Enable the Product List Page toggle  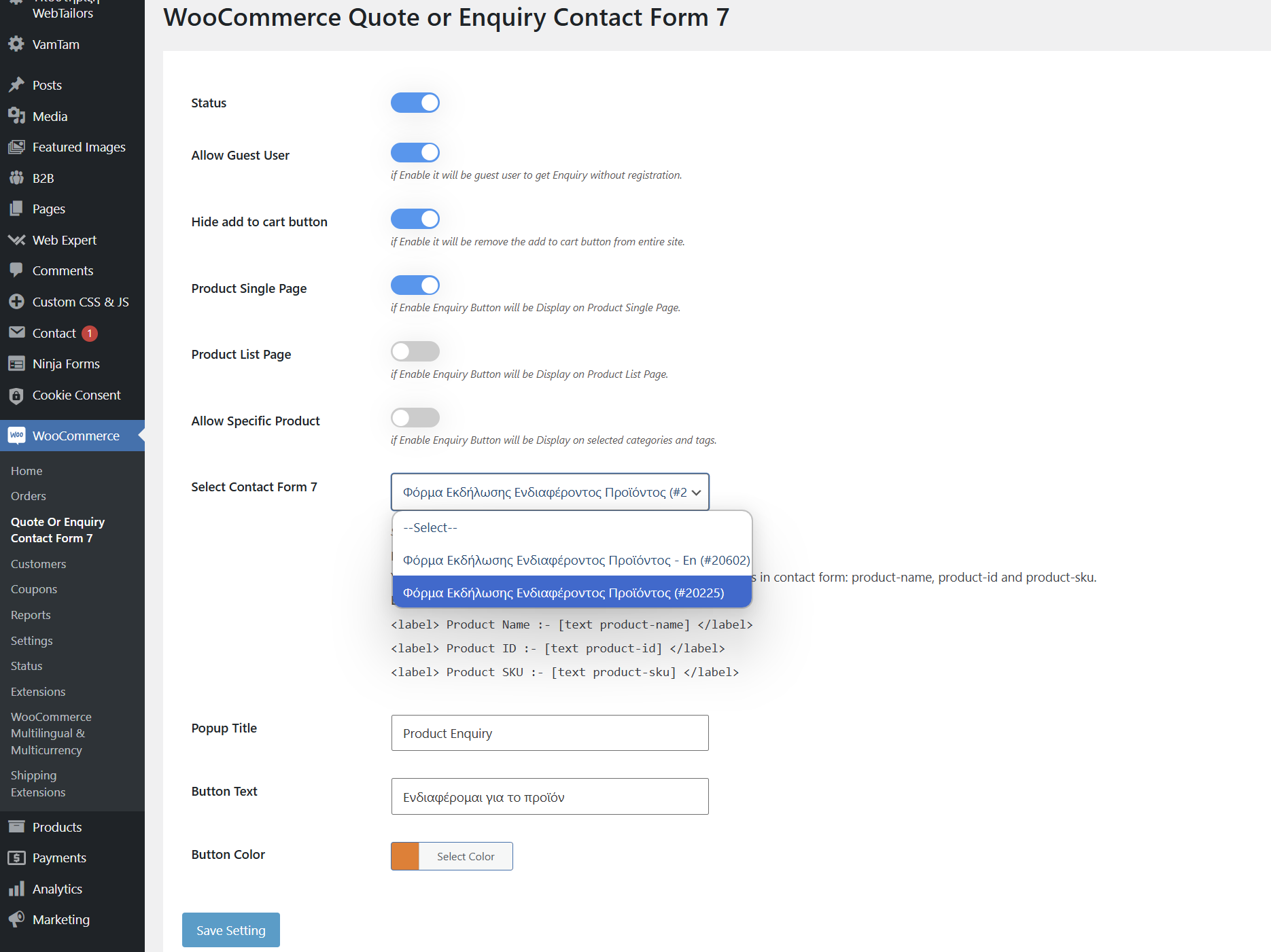(415, 351)
